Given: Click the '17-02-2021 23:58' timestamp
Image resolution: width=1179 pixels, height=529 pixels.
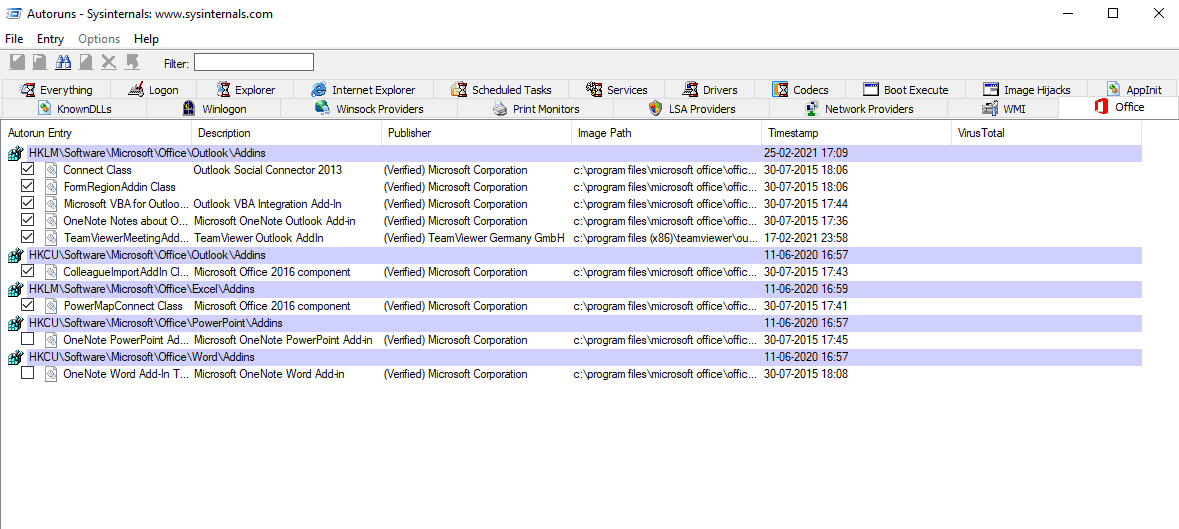Looking at the screenshot, I should pyautogui.click(x=806, y=238).
